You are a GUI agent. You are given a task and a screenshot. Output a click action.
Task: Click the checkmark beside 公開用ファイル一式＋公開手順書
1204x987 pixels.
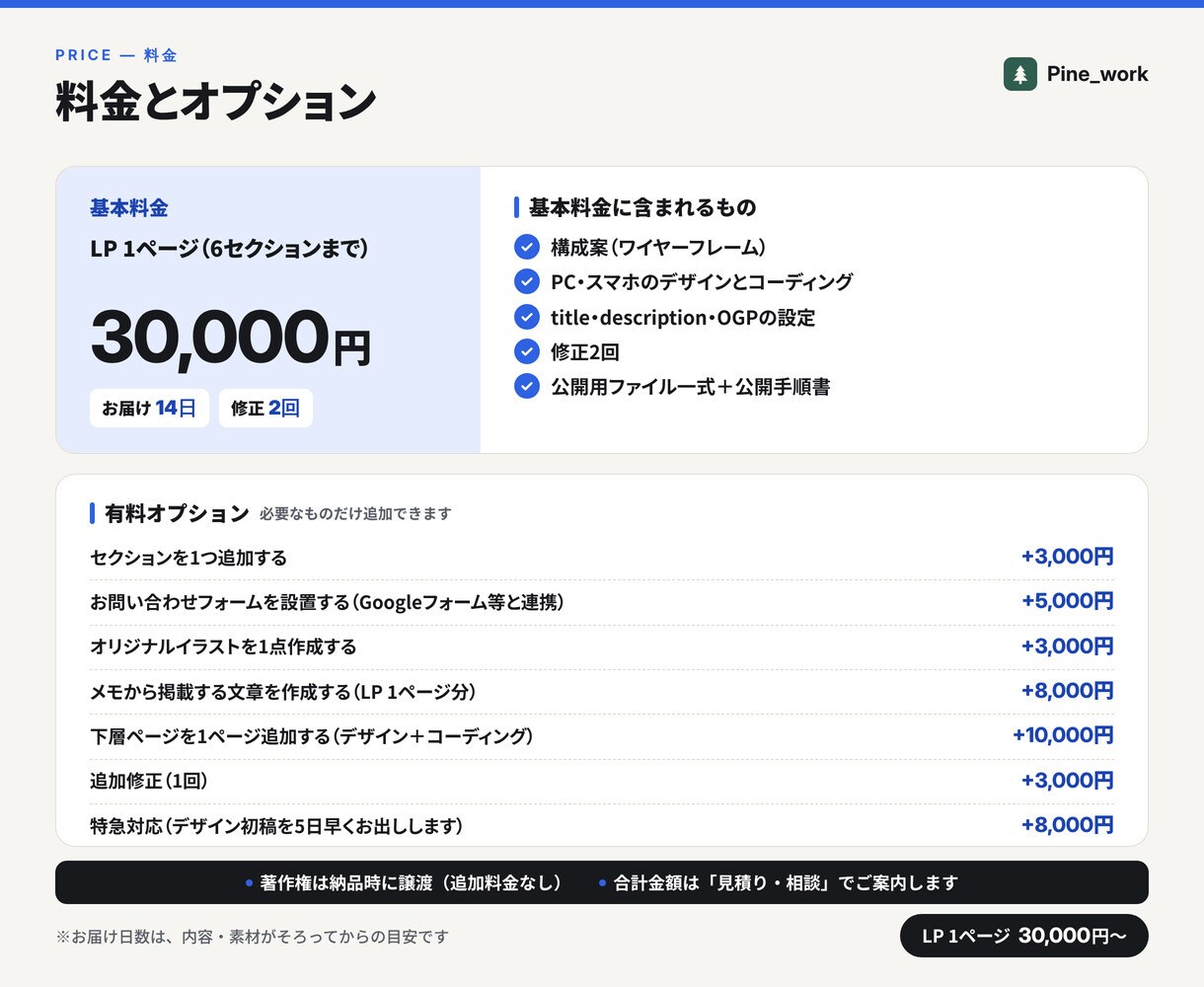tap(527, 386)
